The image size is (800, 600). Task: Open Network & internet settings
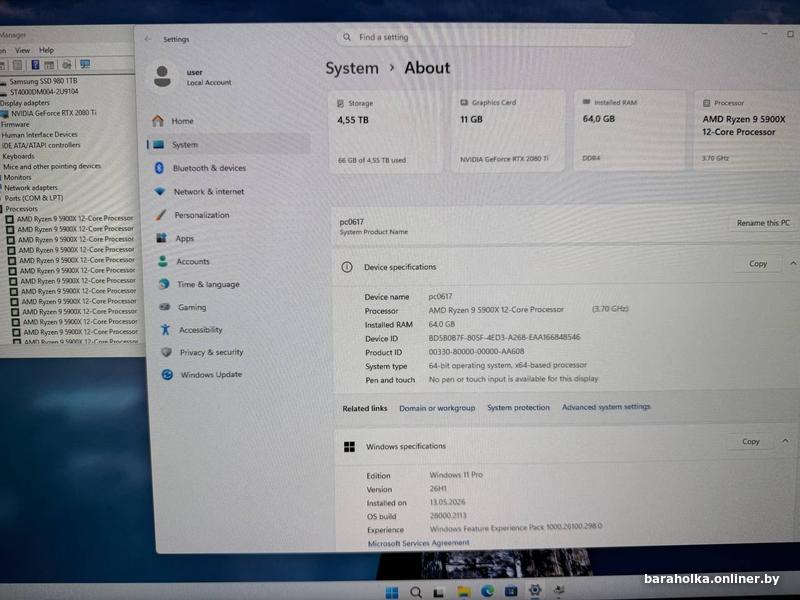coord(200,191)
